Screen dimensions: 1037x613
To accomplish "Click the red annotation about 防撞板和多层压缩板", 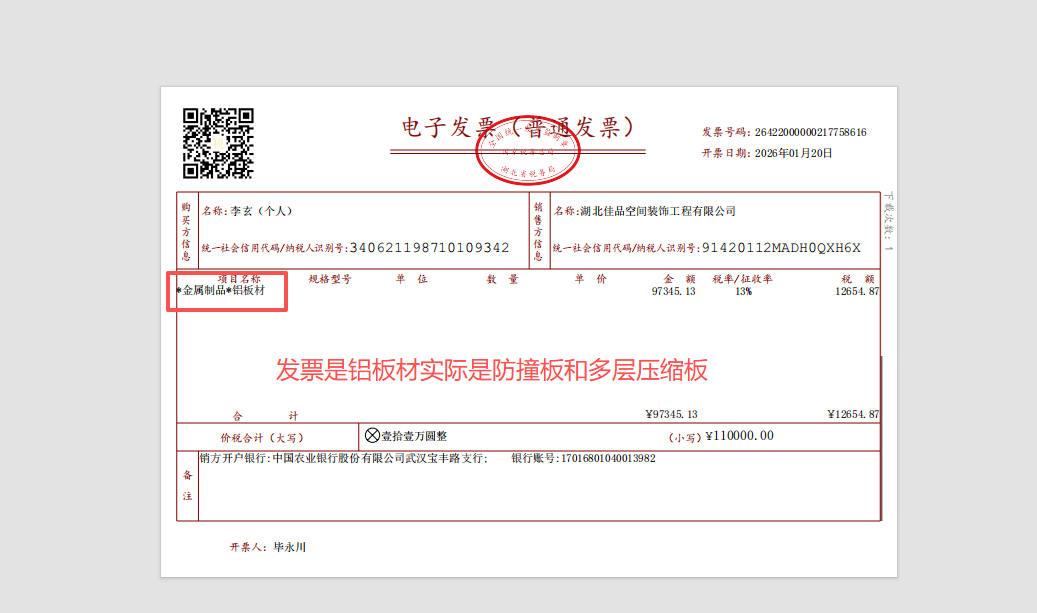I will tap(491, 370).
